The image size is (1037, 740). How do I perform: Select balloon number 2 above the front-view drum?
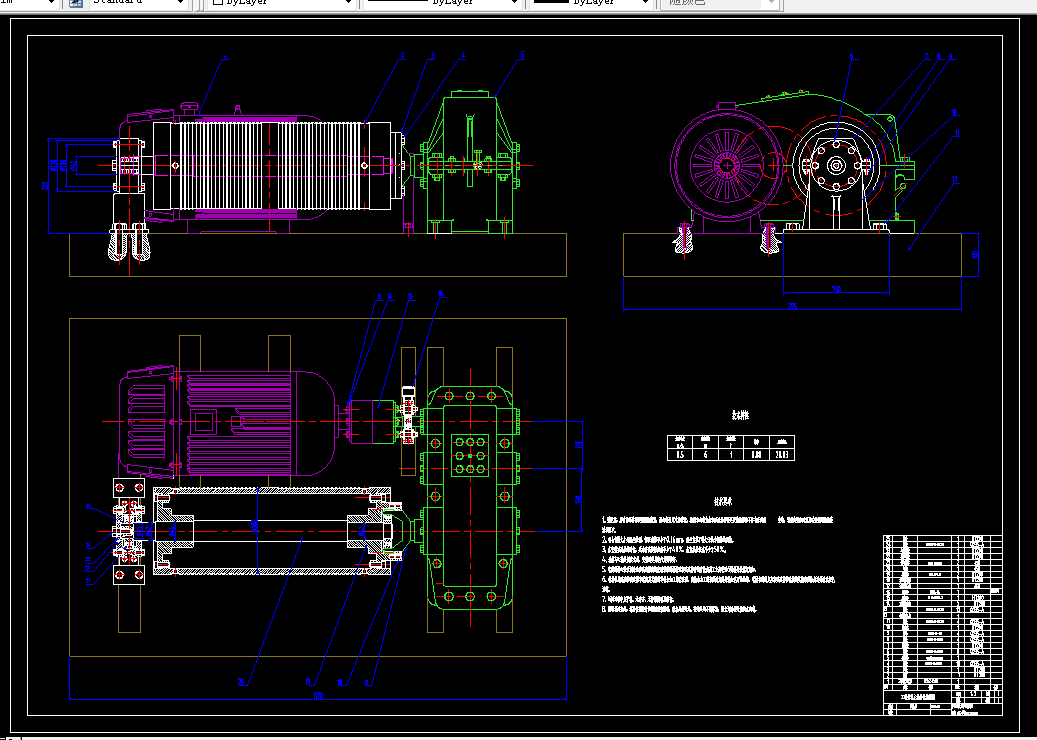(402, 56)
